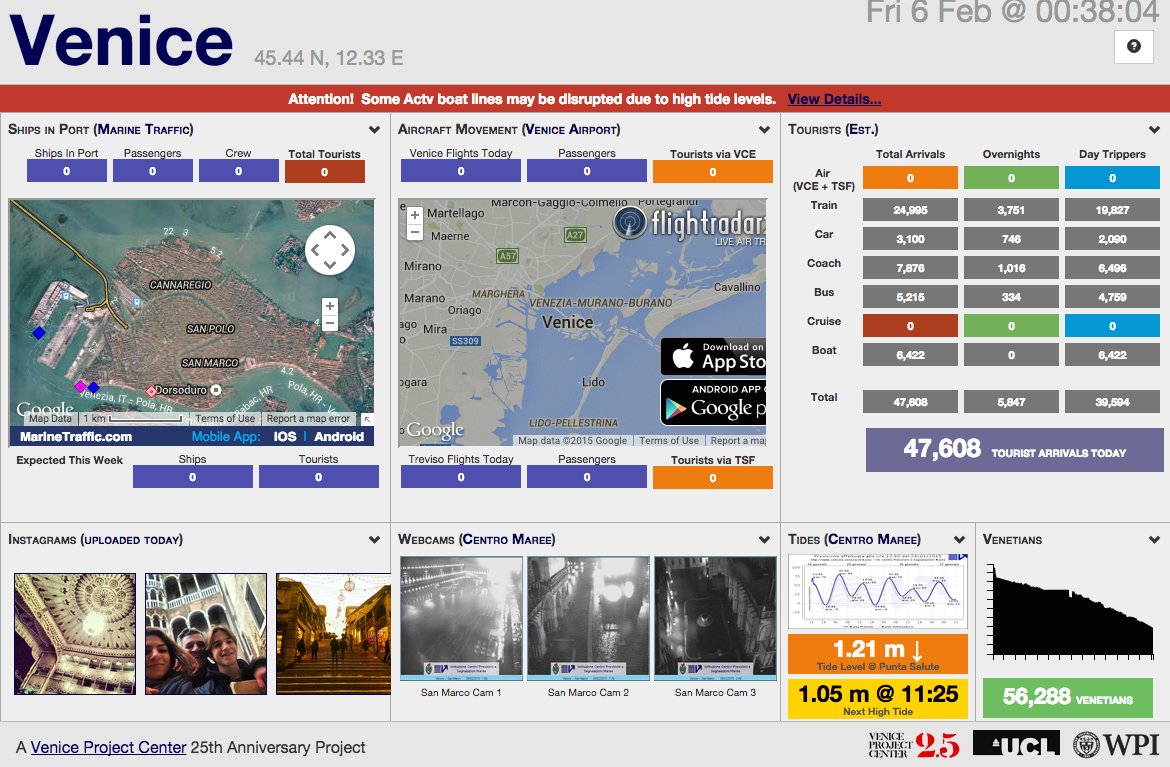Open the bridge steps Instagram photo
1170x767 pixels.
pyautogui.click(x=334, y=634)
